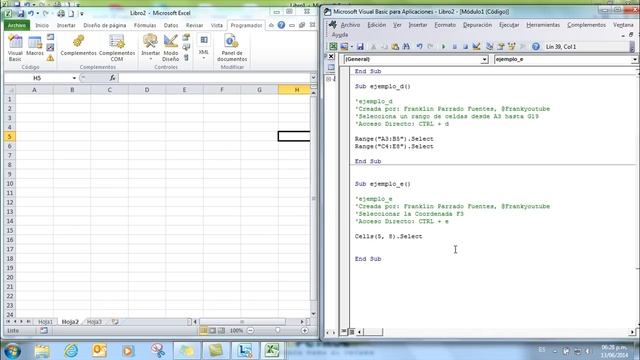Switch to the Datos ribbon tab
The width and height of the screenshot is (640, 360).
click(x=171, y=25)
